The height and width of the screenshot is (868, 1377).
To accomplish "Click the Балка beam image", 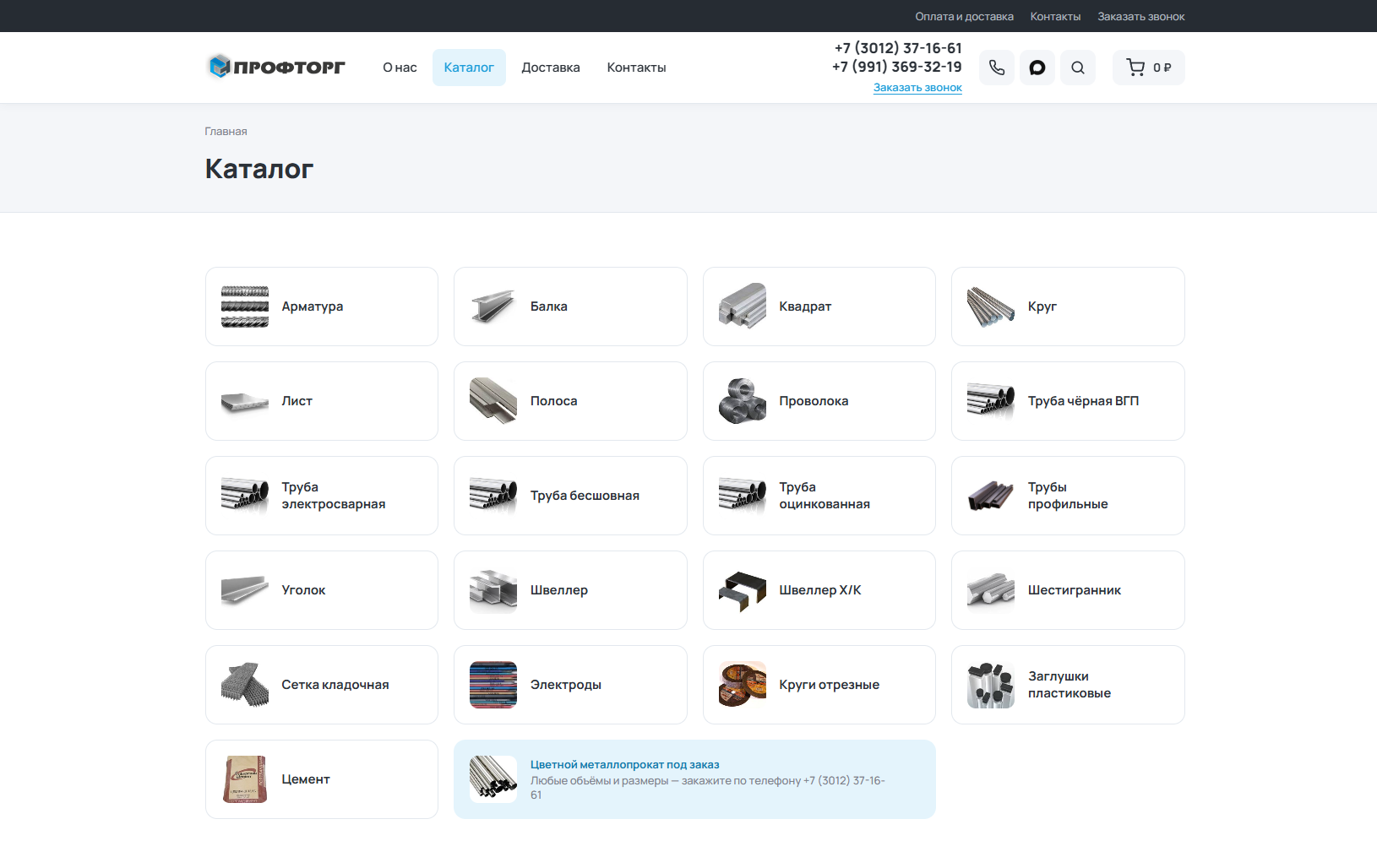I will pos(493,307).
